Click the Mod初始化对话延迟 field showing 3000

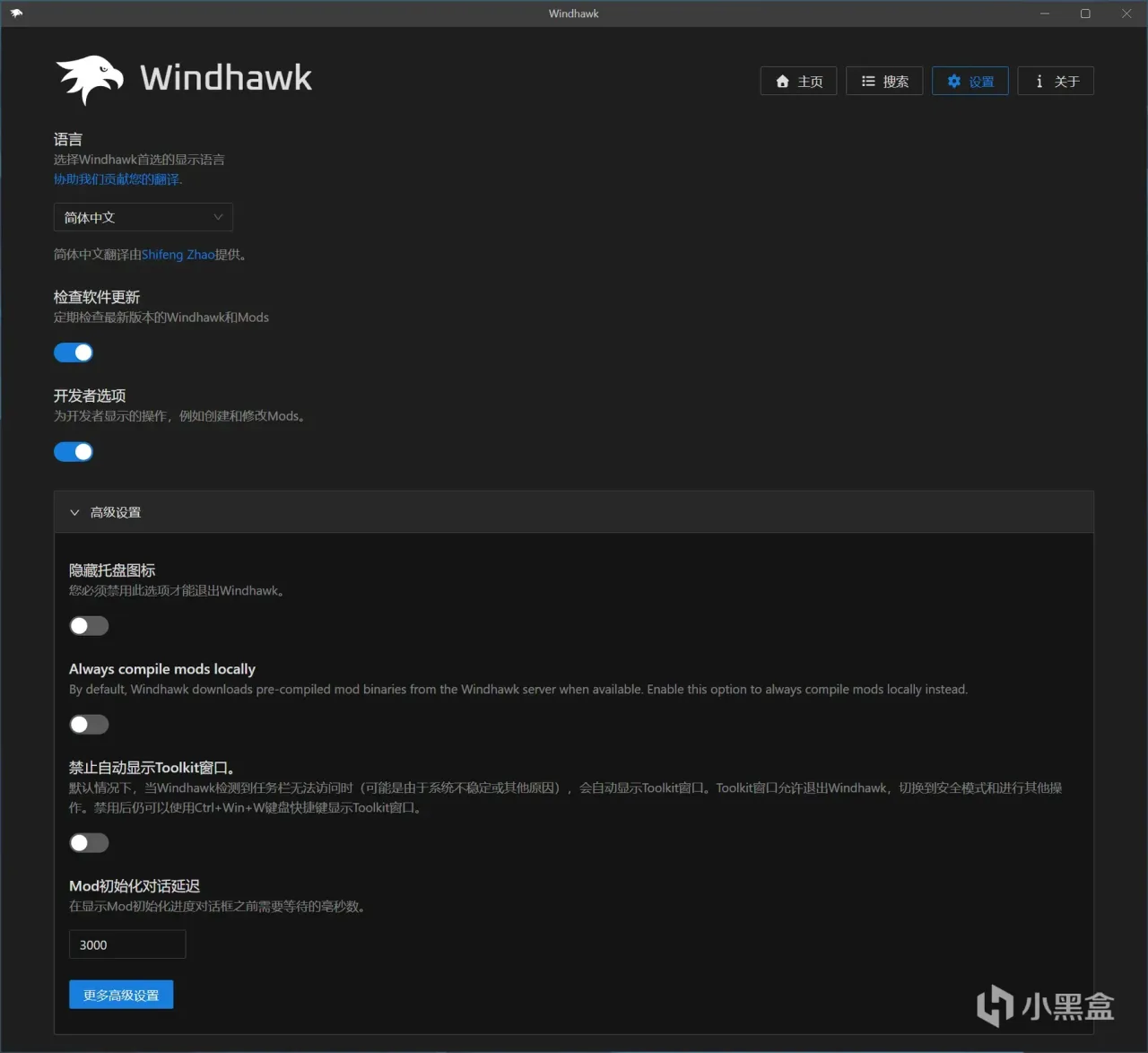coord(127,944)
